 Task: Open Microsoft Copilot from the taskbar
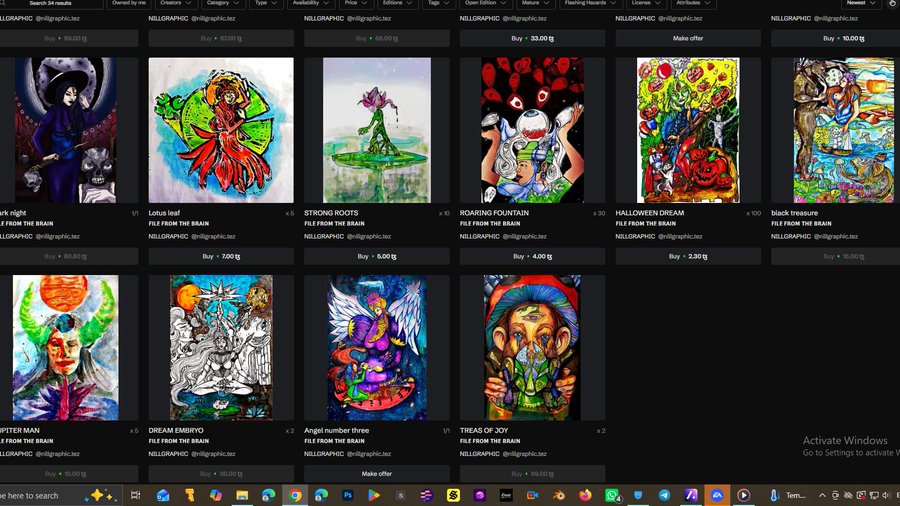click(x=216, y=495)
